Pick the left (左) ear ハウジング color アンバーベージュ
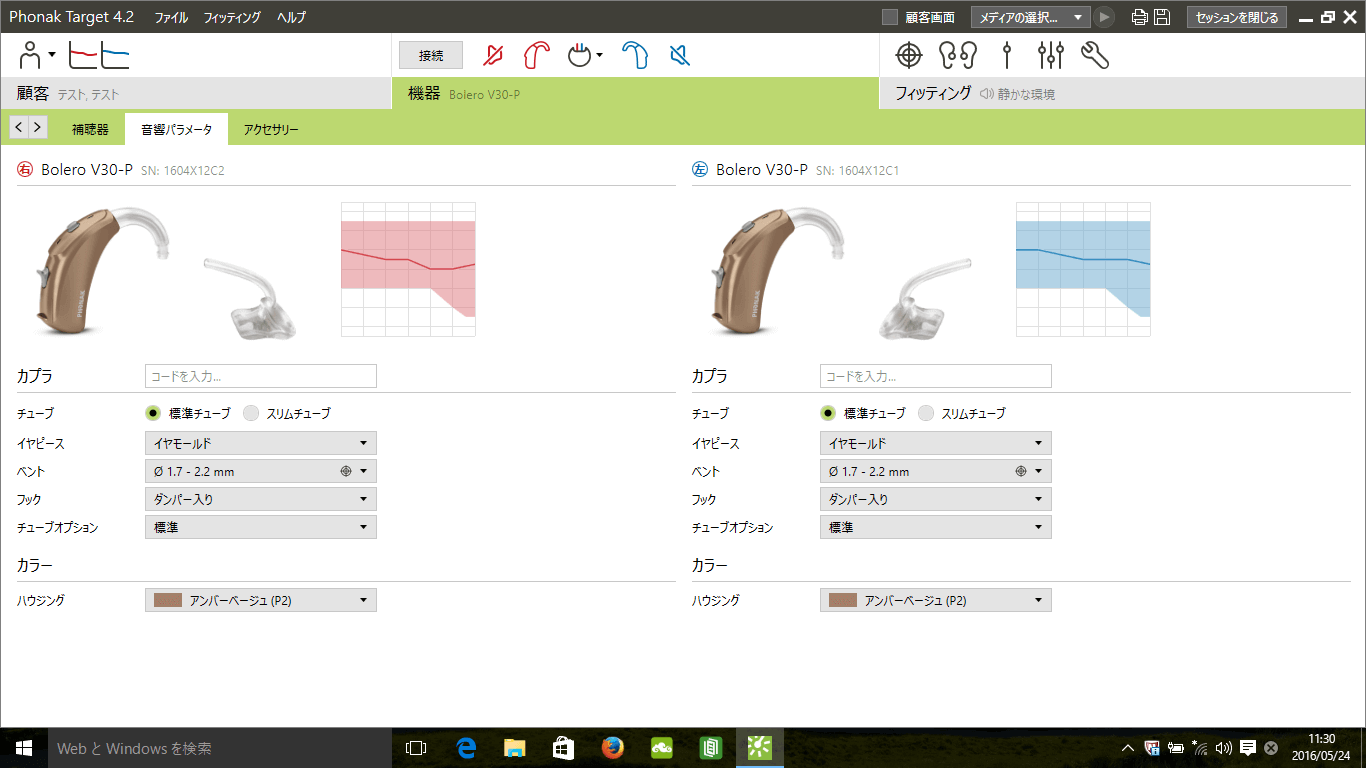This screenshot has height=768, width=1366. (936, 600)
